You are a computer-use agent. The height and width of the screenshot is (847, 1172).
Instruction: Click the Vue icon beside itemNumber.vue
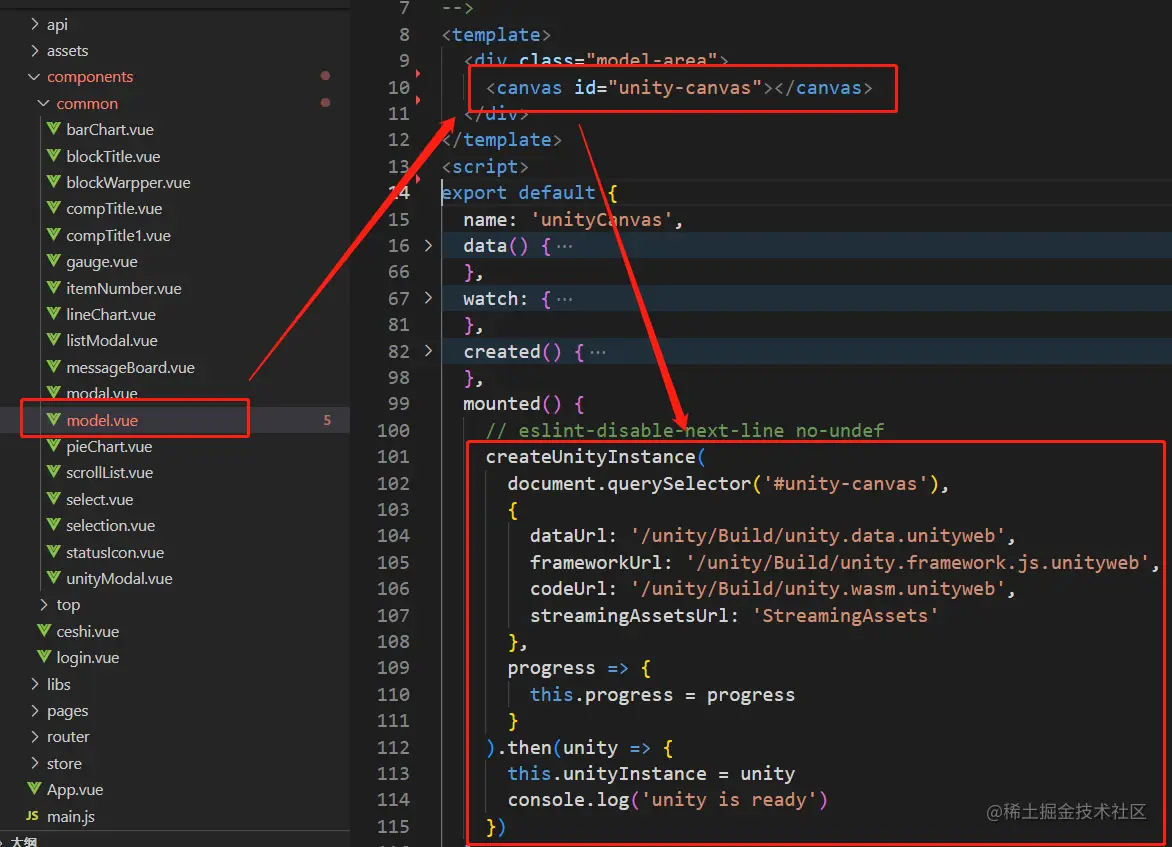coord(54,288)
